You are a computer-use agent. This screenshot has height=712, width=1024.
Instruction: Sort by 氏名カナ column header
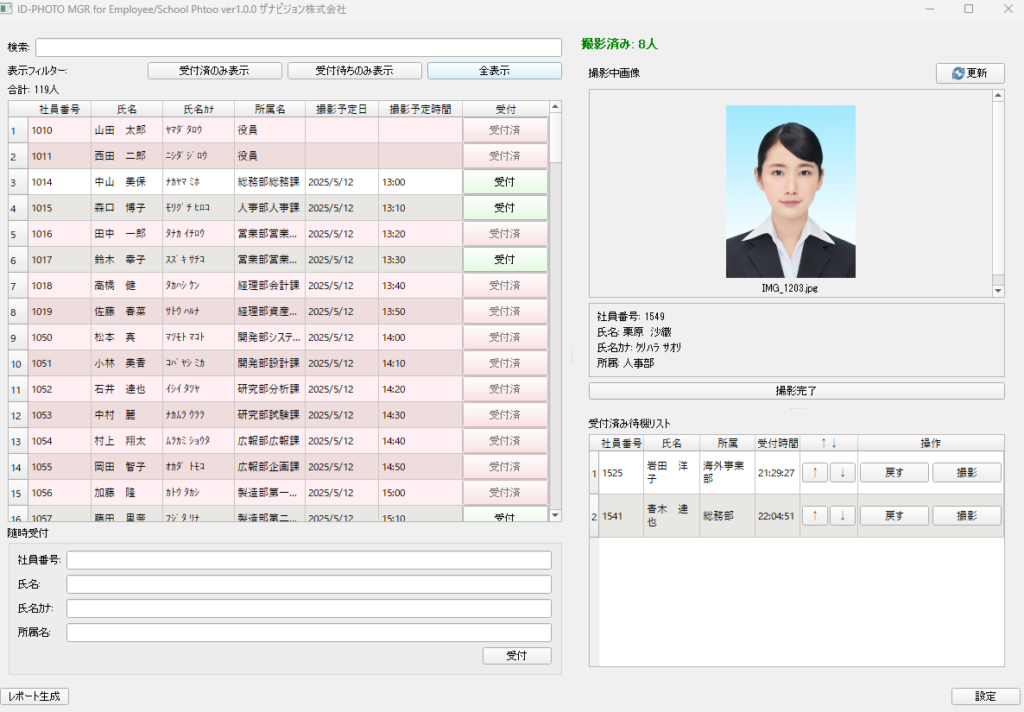199,109
